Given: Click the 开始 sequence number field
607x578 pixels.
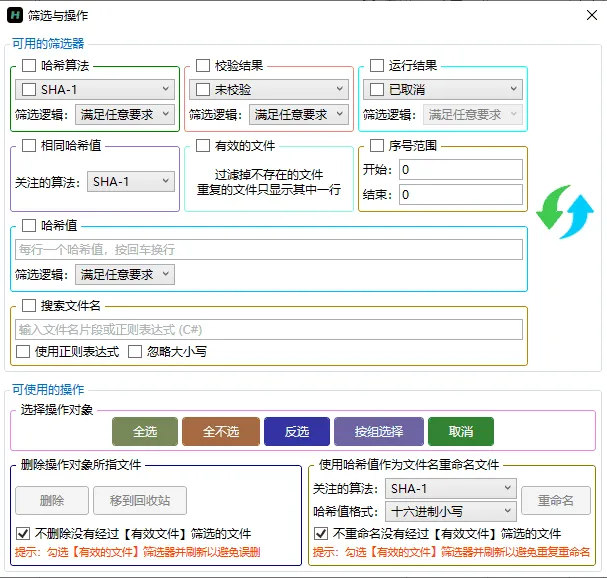Looking at the screenshot, I should (x=460, y=170).
